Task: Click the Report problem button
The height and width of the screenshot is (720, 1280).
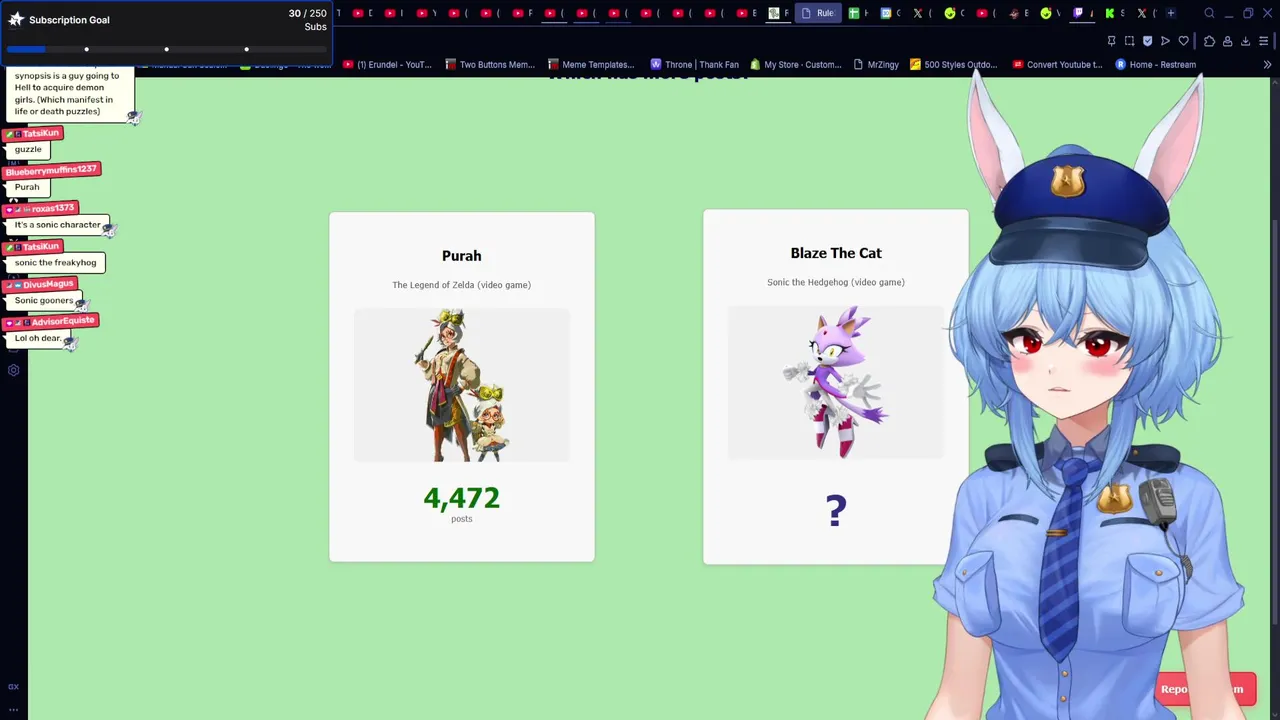Action: (1204, 689)
